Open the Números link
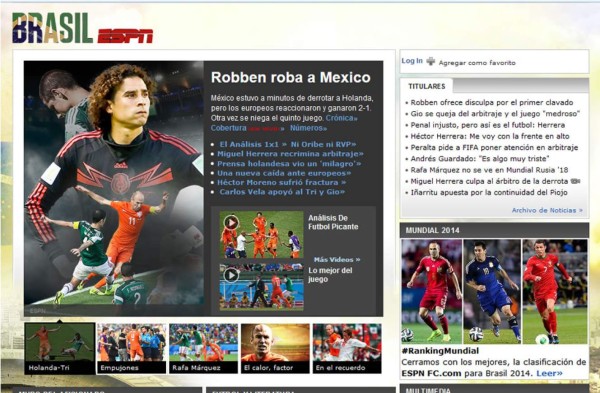 (x=308, y=128)
